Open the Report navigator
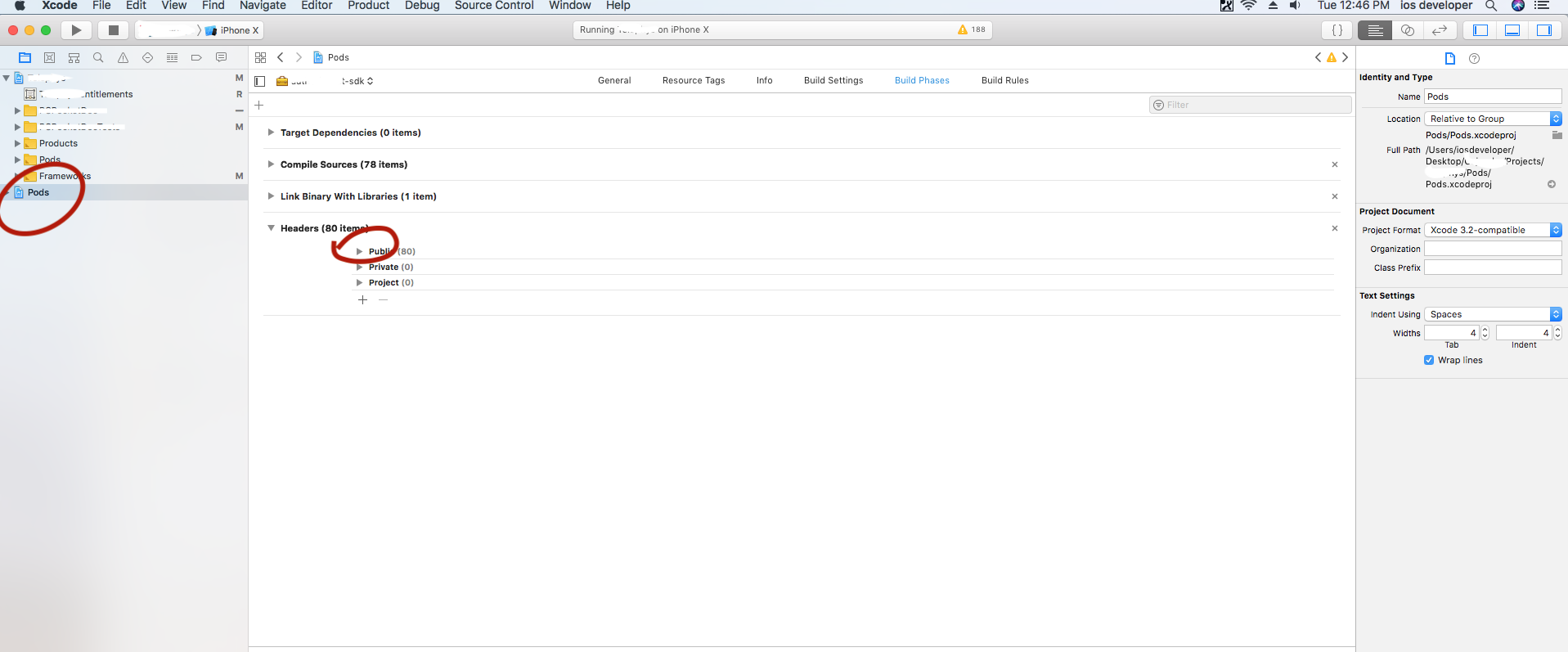The height and width of the screenshot is (652, 1568). coord(221,57)
